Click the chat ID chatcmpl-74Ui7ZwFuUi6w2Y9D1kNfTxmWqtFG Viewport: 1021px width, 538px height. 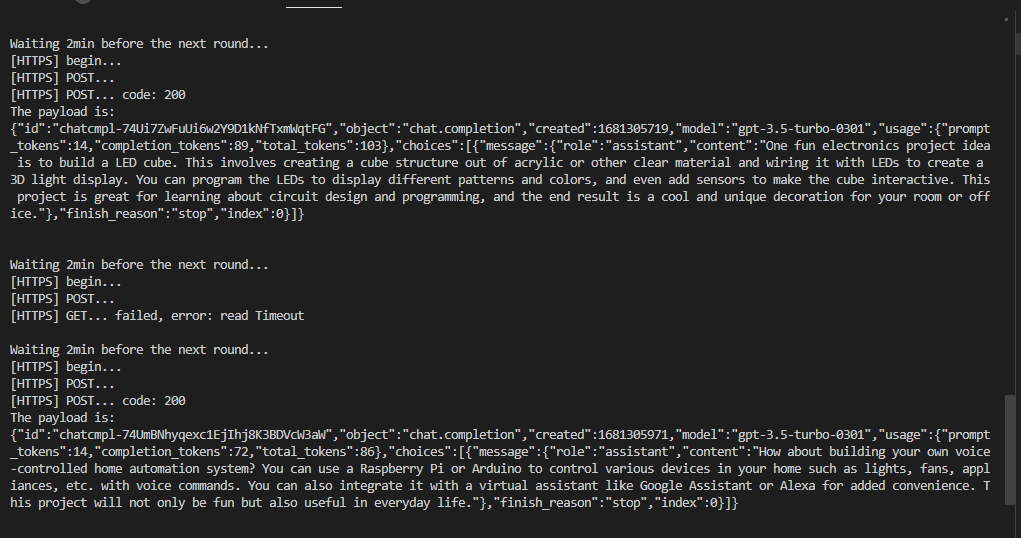coord(192,129)
